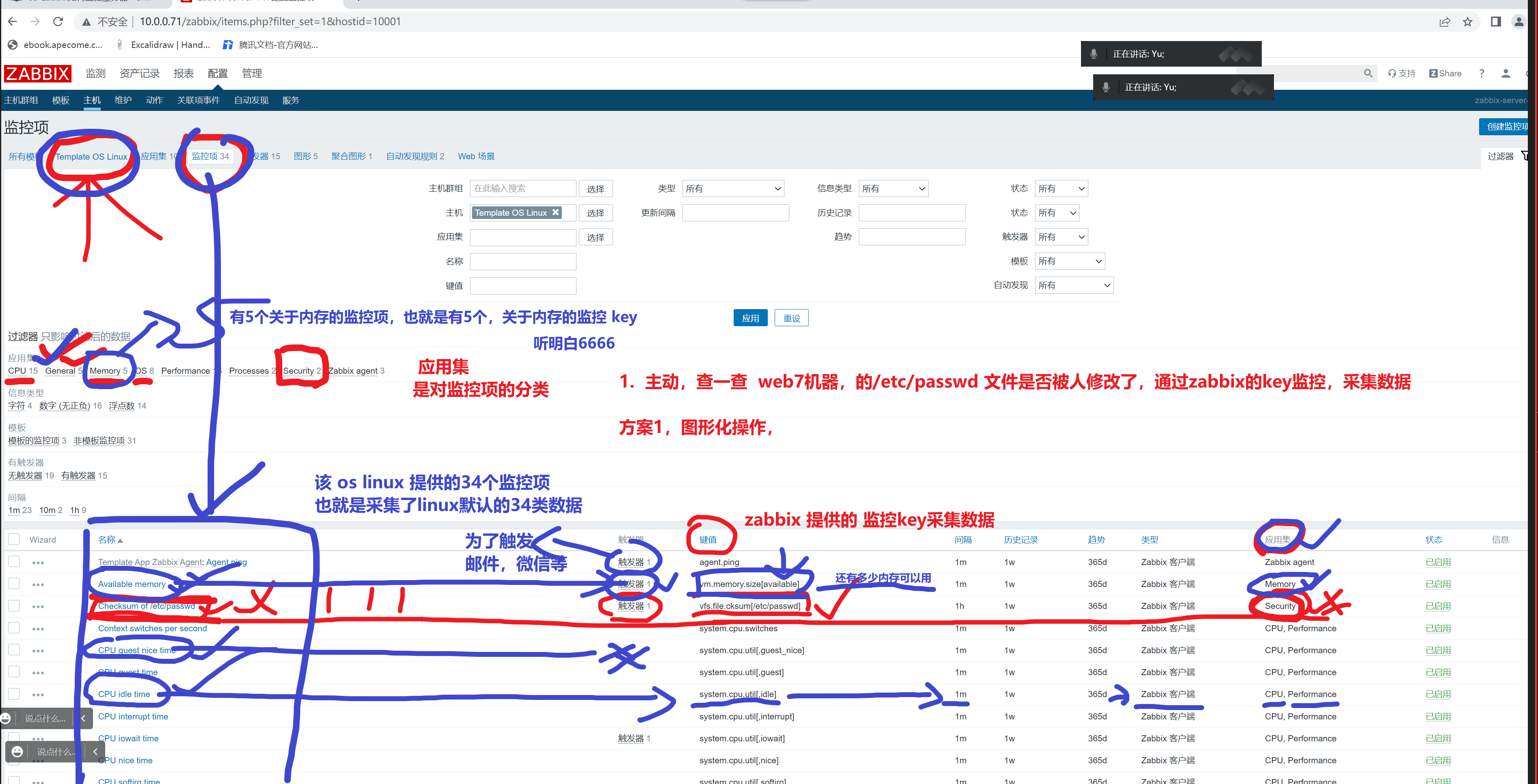Click the 键值 filter text field

click(x=522, y=286)
